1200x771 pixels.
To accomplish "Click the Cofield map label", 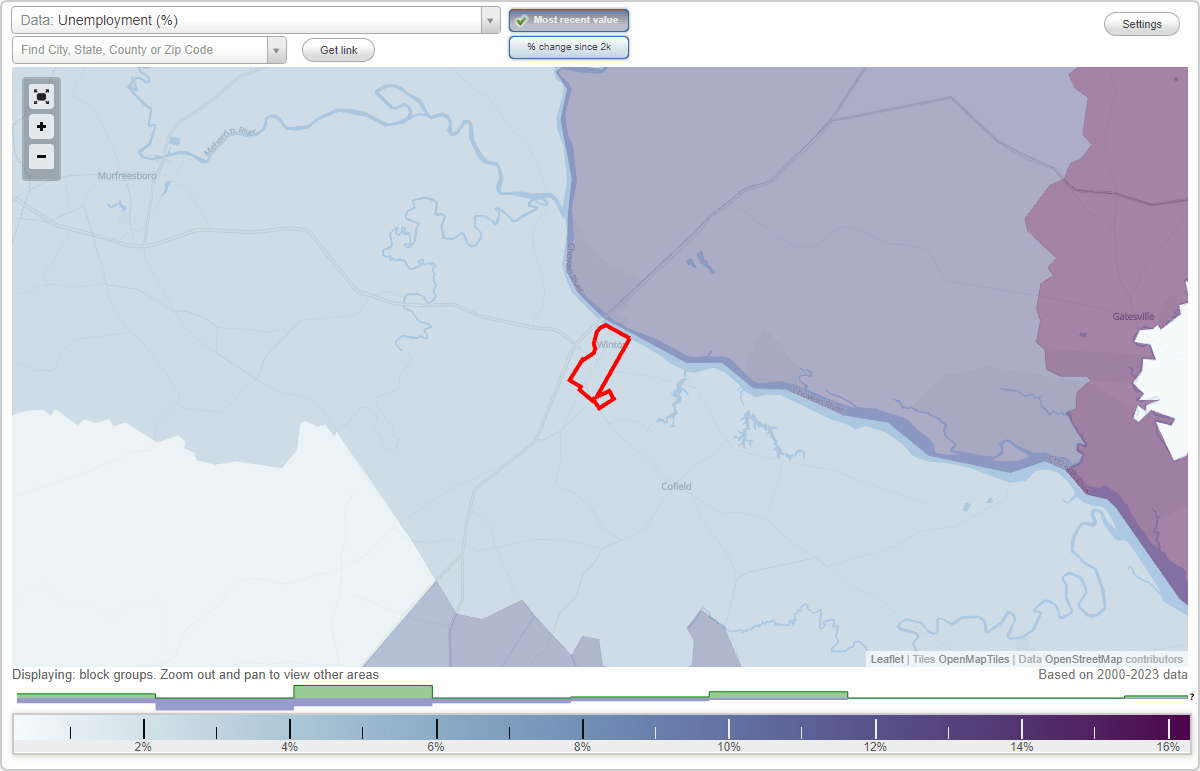I will click(x=676, y=487).
